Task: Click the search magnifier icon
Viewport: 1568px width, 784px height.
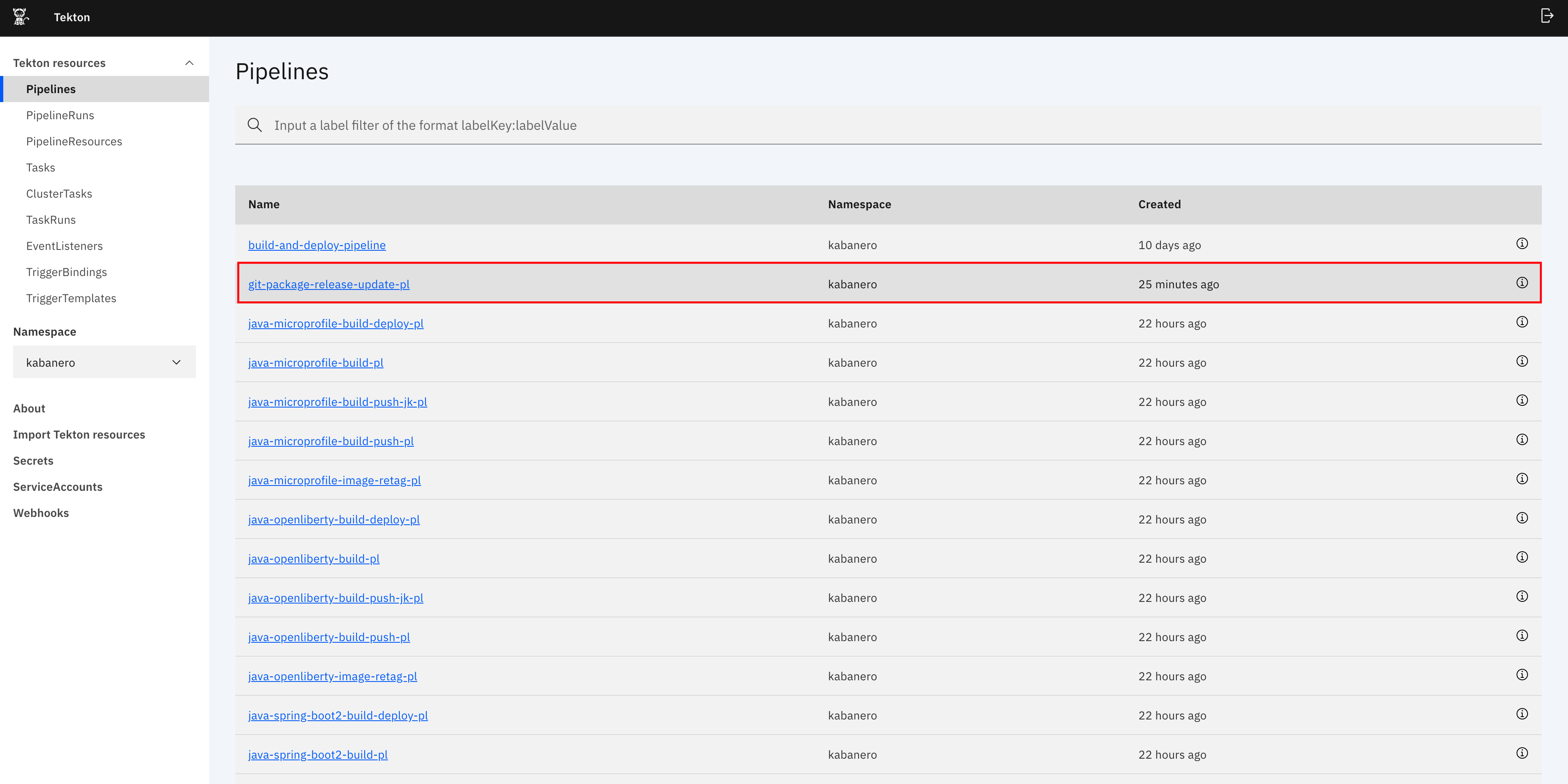Action: click(x=254, y=125)
